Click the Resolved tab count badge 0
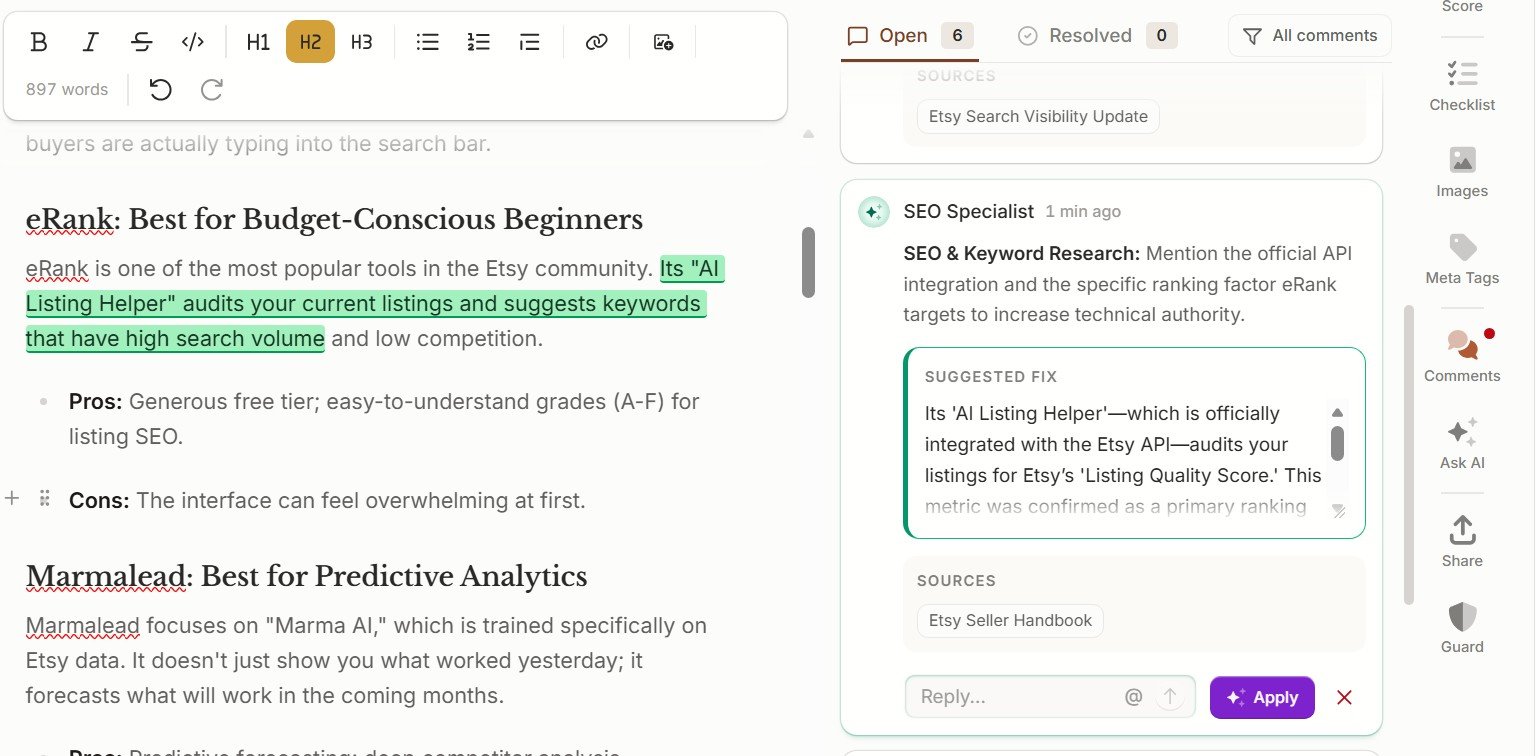 pos(1161,36)
